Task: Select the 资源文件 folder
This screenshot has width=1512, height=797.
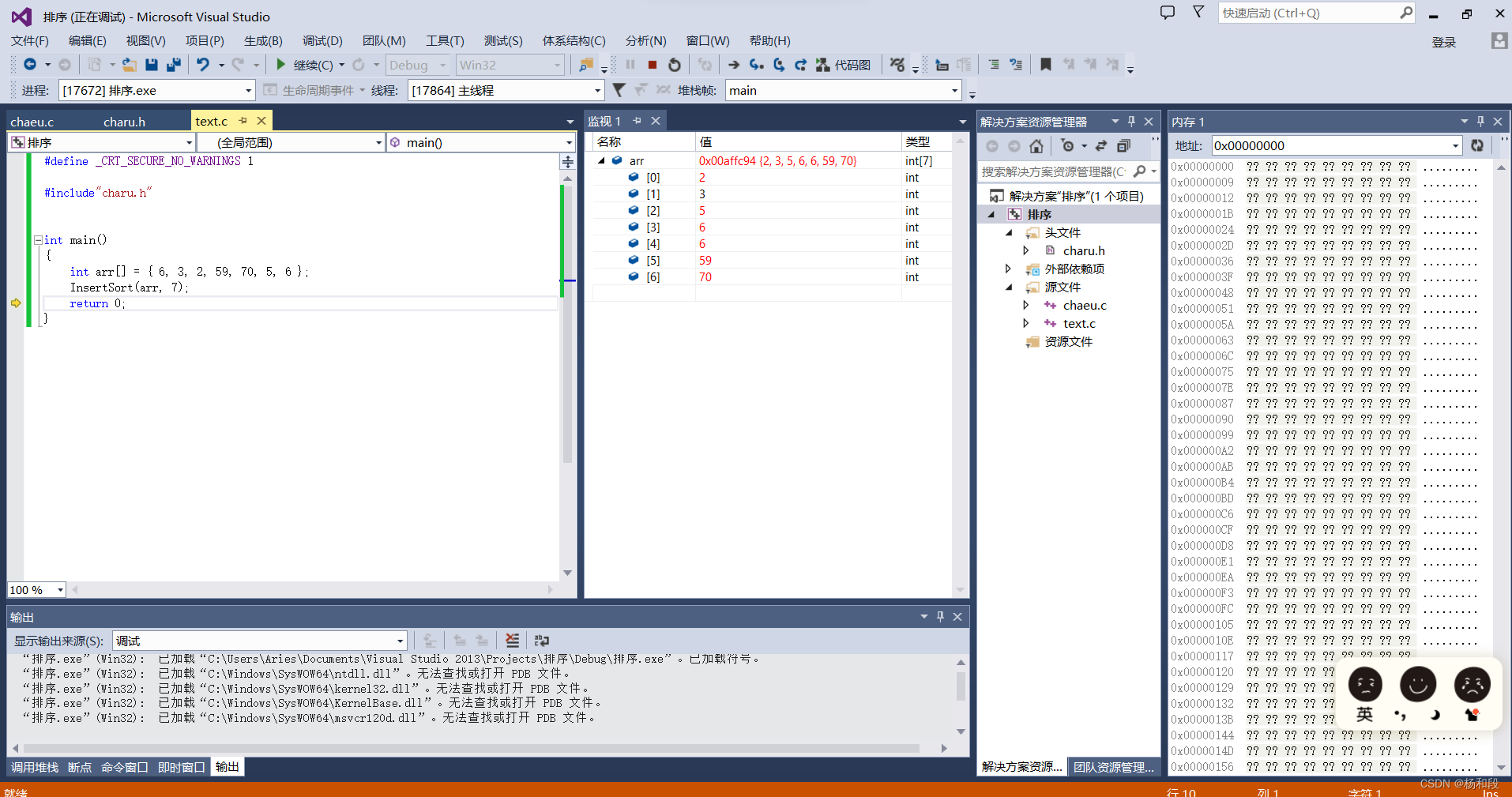Action: [1068, 341]
